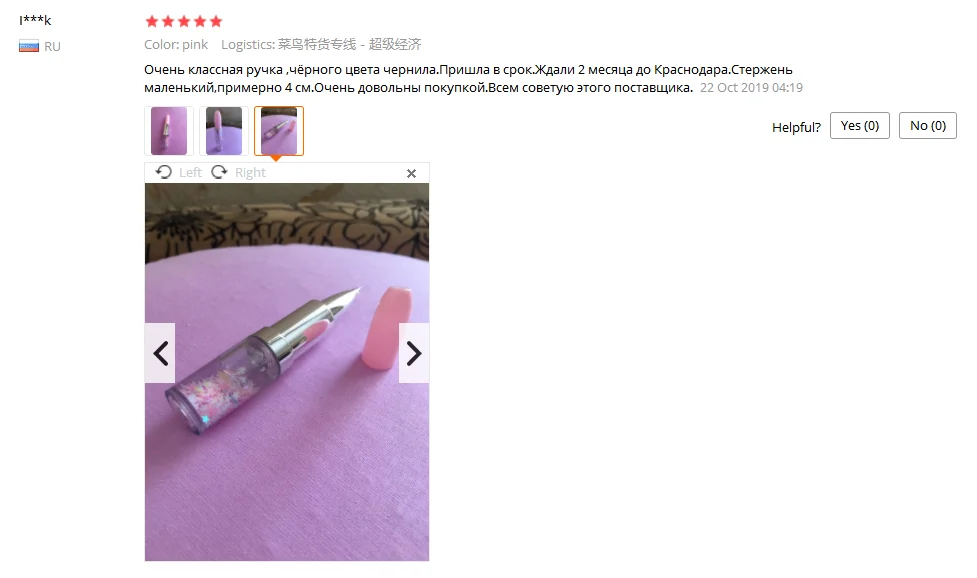Click the Russian flag icon
Image resolution: width=977 pixels, height=578 pixels.
tap(29, 46)
